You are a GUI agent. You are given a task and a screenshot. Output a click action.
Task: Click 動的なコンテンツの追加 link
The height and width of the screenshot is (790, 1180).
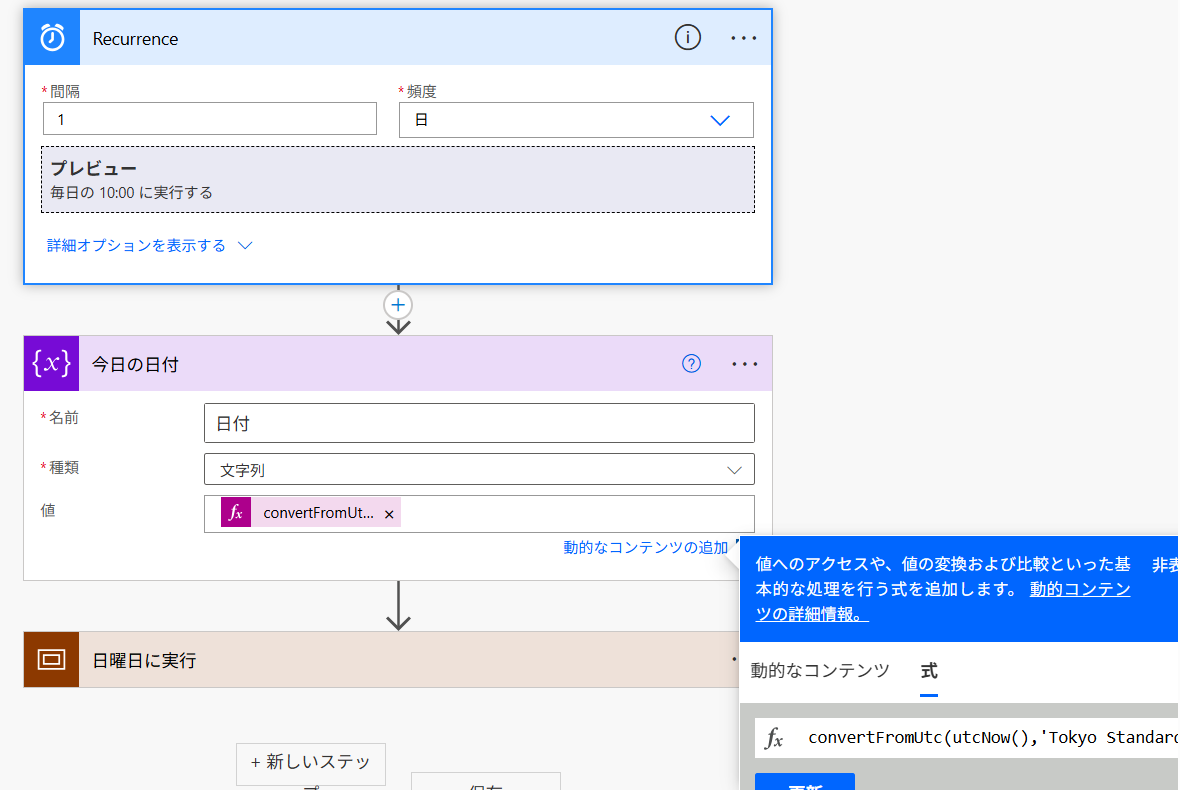coord(646,547)
